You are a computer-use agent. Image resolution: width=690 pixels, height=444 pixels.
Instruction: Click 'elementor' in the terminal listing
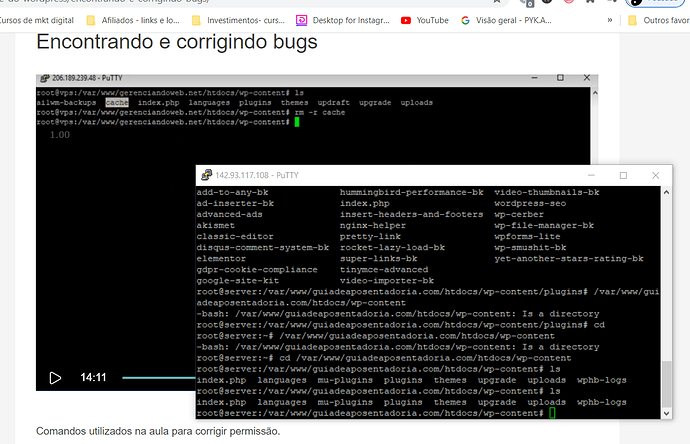(221, 258)
